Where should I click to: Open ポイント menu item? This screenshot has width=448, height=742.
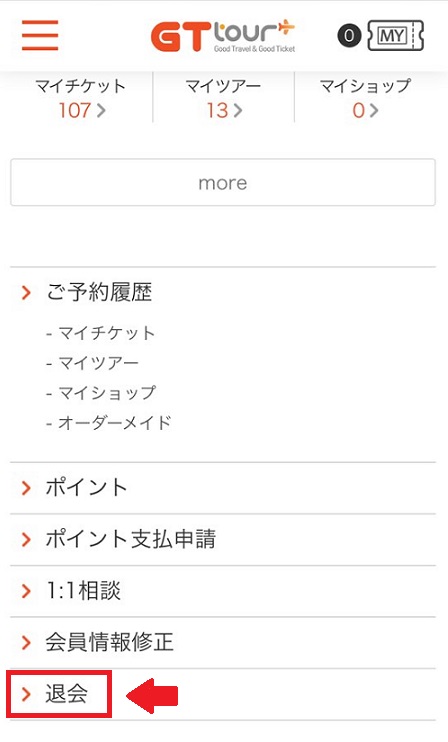[x=223, y=488]
